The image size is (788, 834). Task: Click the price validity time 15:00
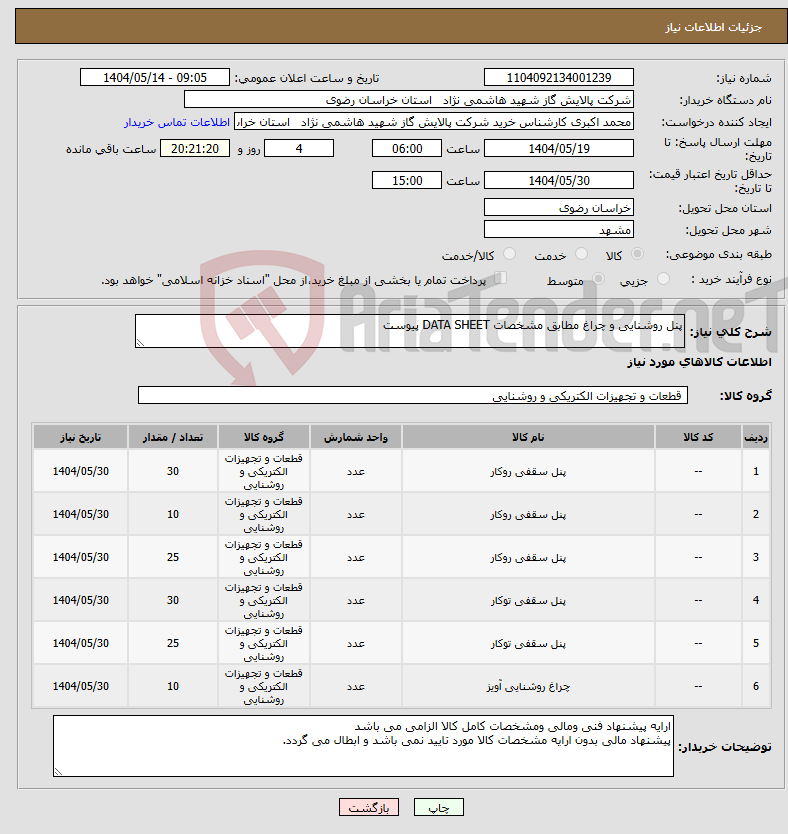point(407,181)
